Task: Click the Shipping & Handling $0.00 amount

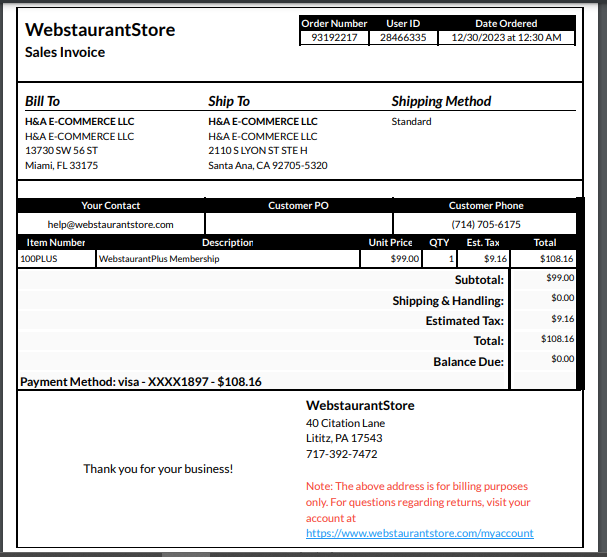Action: point(563,298)
